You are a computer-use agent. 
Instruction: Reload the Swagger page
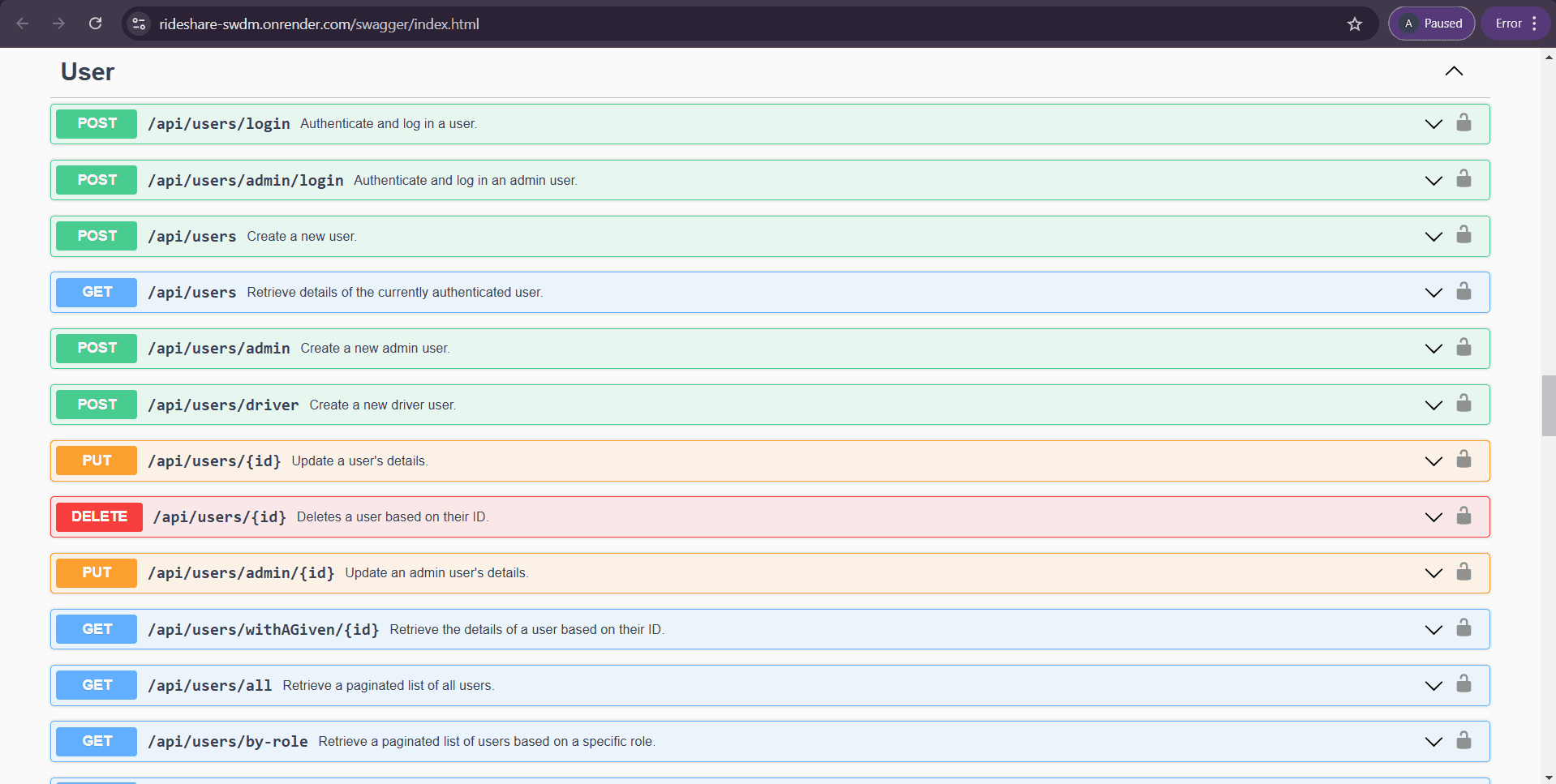[96, 24]
